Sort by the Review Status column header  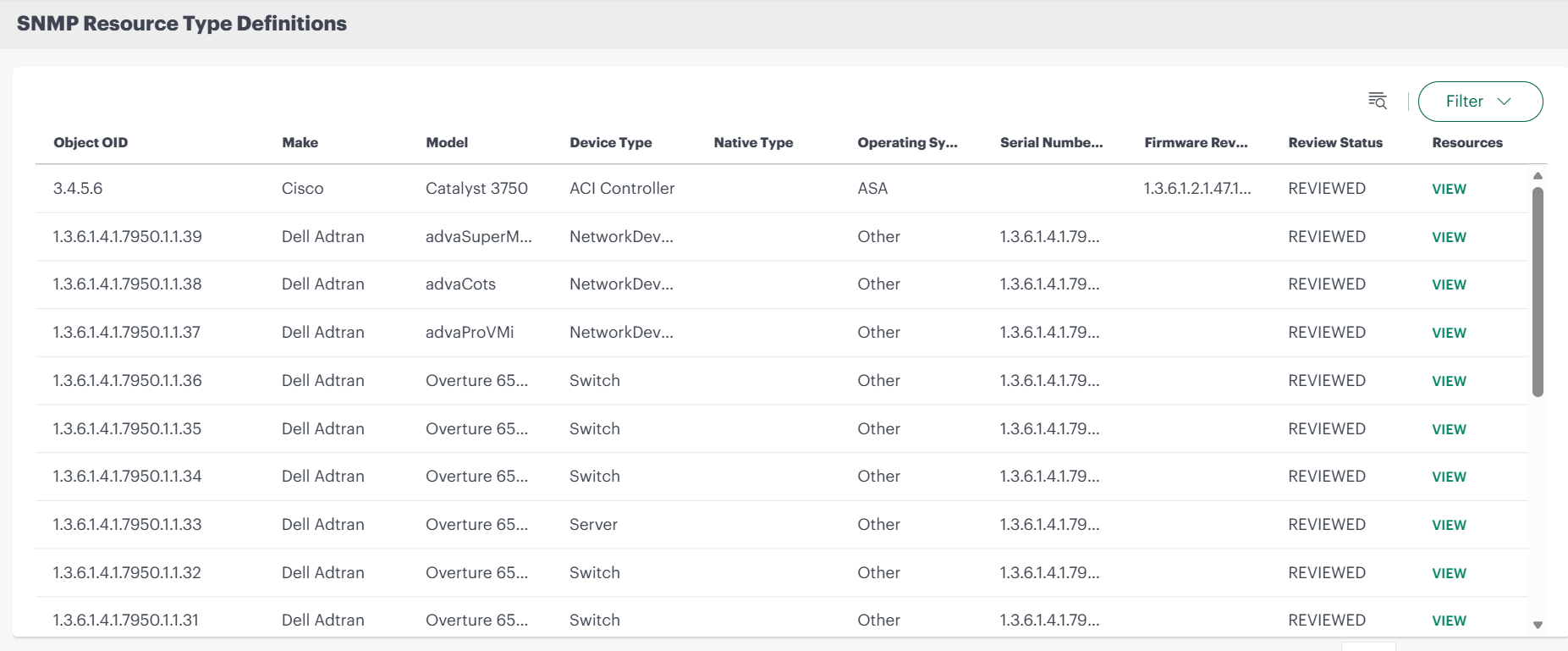pyautogui.click(x=1335, y=142)
